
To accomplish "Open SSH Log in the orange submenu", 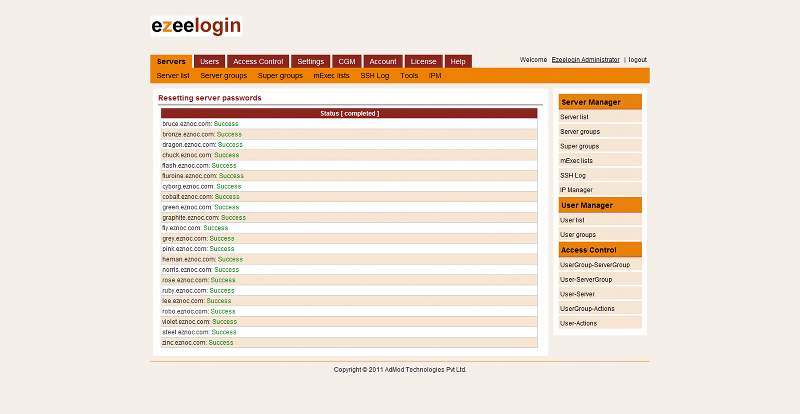I will click(x=374, y=76).
